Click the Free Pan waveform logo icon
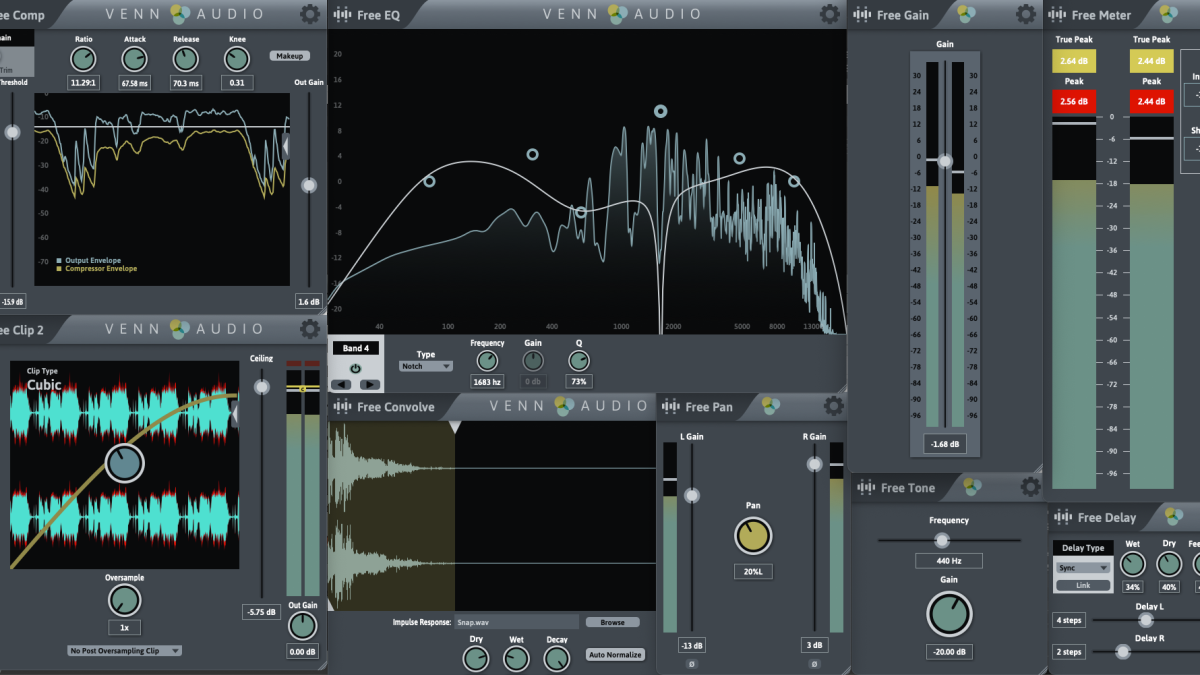Image resolution: width=1200 pixels, height=675 pixels. click(671, 406)
